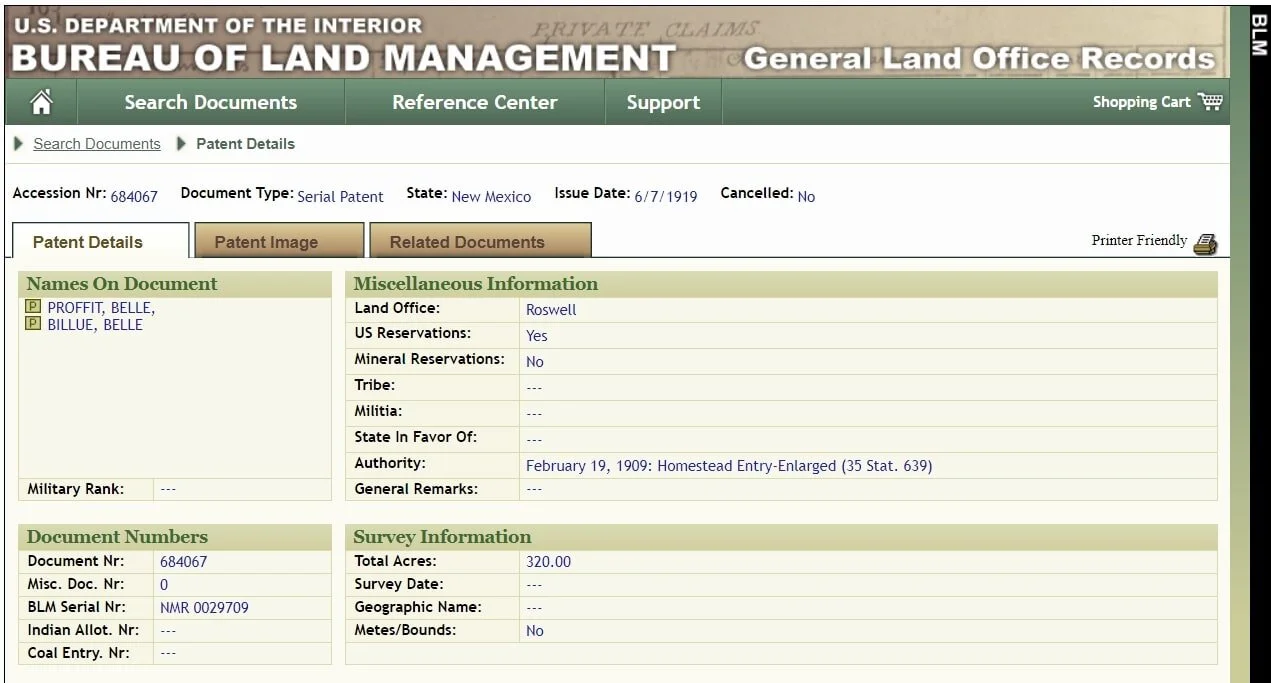Screen dimensions: 1271x683
Task: Open the Shopping Cart icon
Action: [1210, 102]
